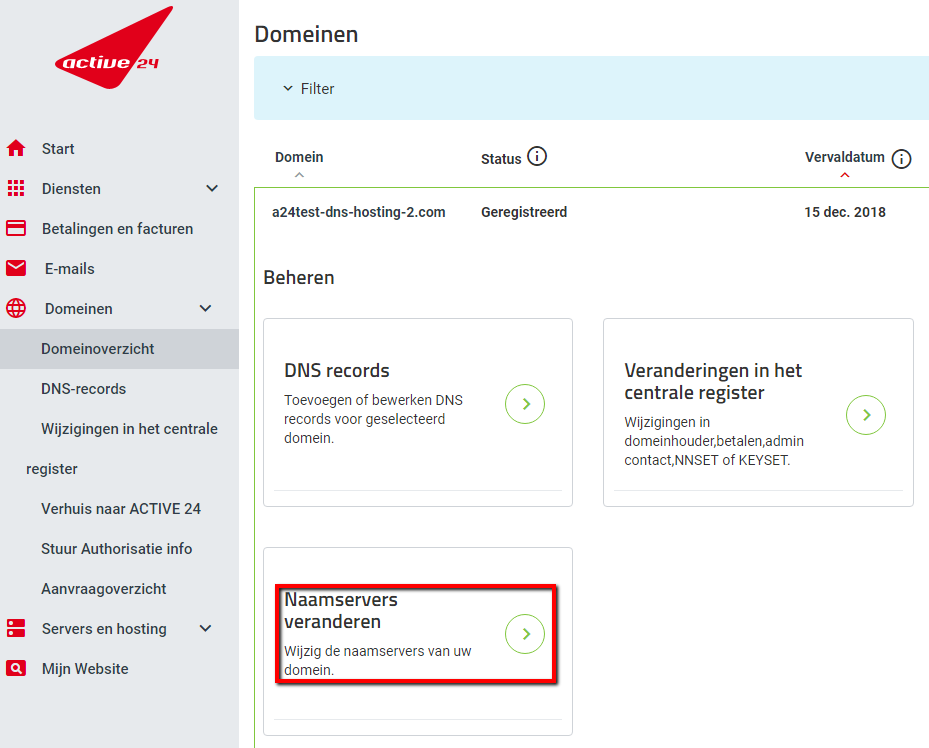The width and height of the screenshot is (929, 748).
Task: Select Domeinoverzicht submenu item
Action: point(119,349)
